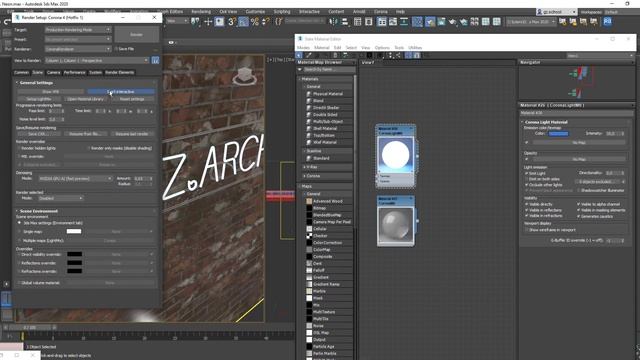
Task: Open the Preset dropdown in Render Setup
Action: (78, 39)
